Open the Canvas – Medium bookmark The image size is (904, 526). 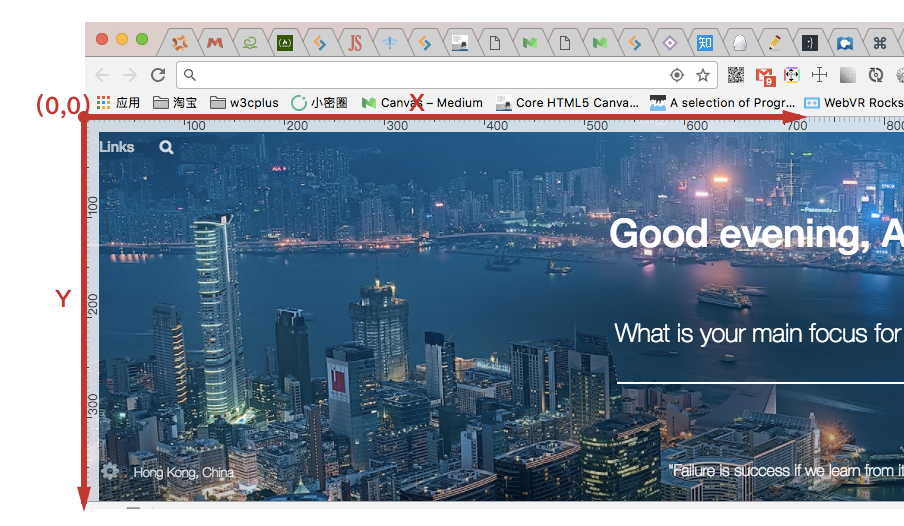(422, 103)
